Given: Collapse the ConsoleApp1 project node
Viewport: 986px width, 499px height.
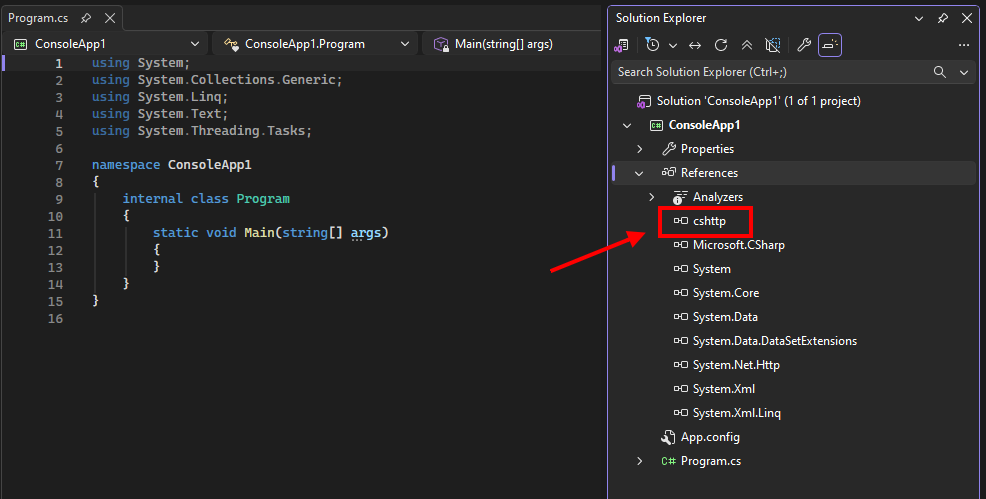Looking at the screenshot, I should pyautogui.click(x=627, y=125).
